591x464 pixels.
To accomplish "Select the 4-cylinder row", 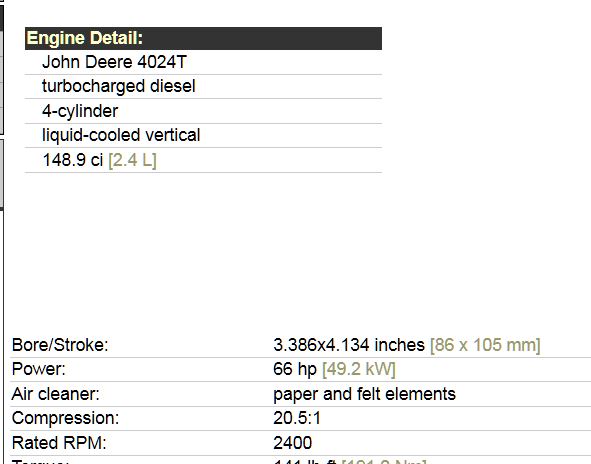I will point(203,111).
